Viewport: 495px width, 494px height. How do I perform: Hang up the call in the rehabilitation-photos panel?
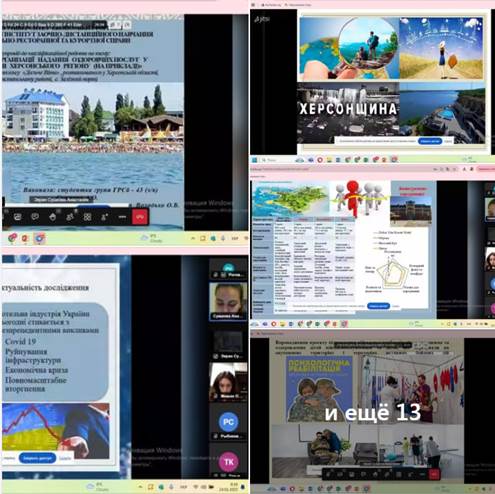(x=434, y=474)
